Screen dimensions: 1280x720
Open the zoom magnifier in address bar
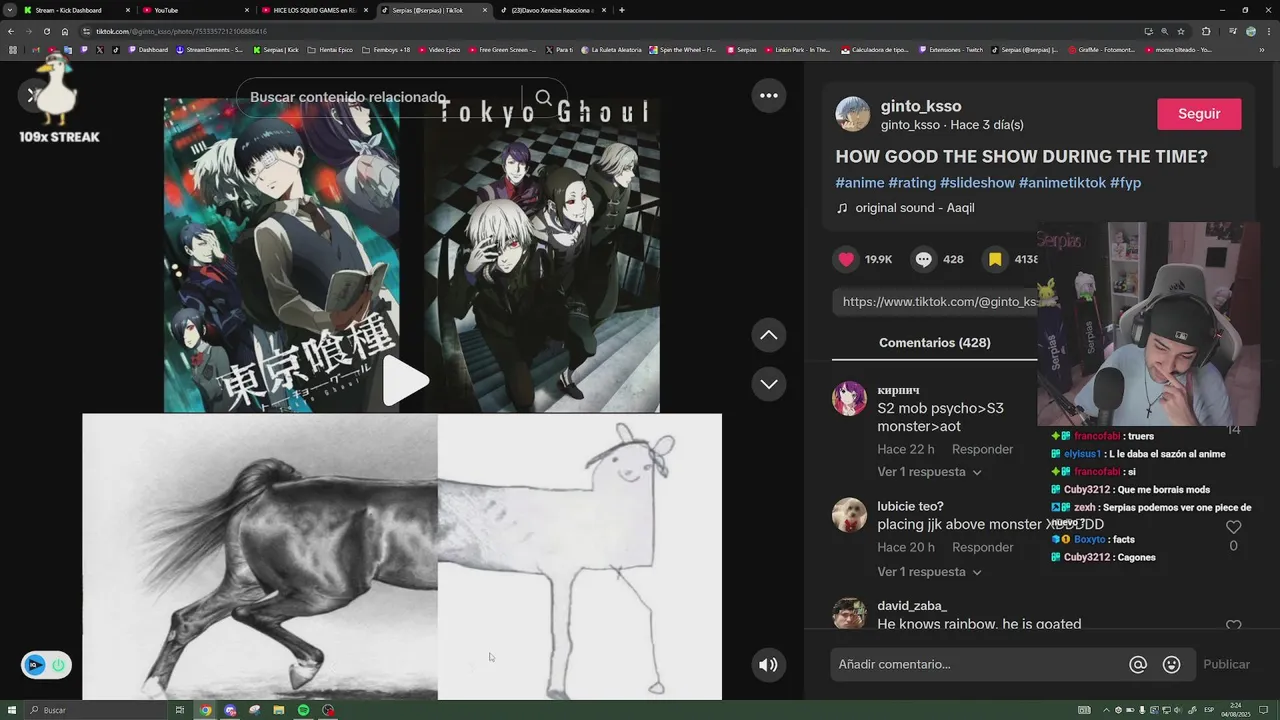1164,31
